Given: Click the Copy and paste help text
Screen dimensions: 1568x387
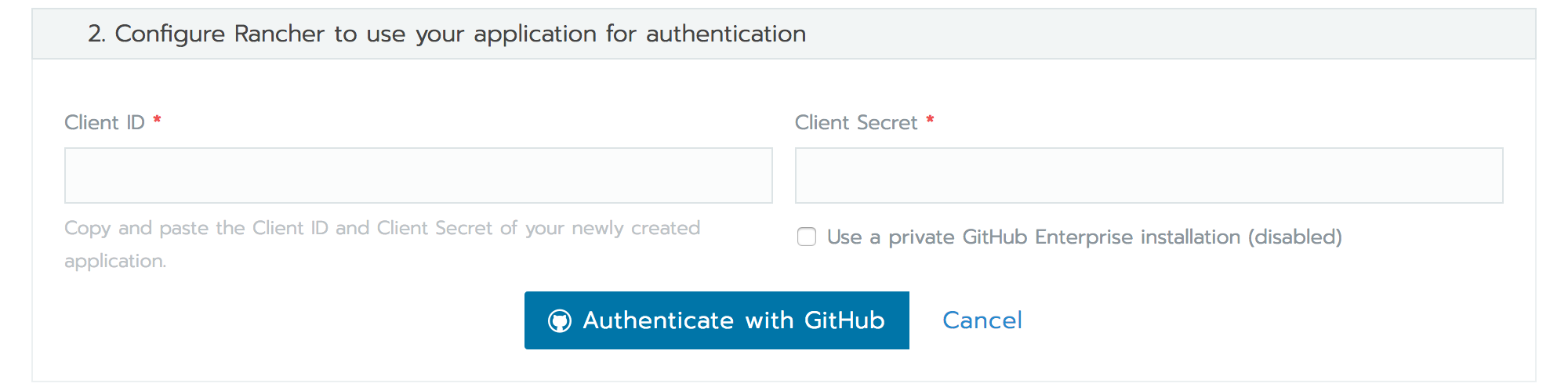Looking at the screenshot, I should click(x=382, y=228).
